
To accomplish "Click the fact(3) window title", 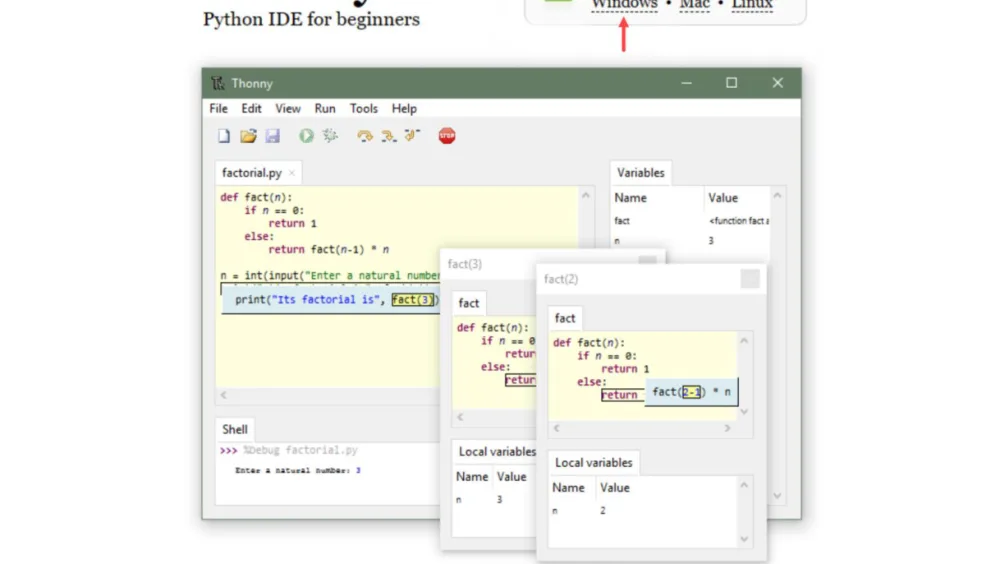I will click(465, 264).
